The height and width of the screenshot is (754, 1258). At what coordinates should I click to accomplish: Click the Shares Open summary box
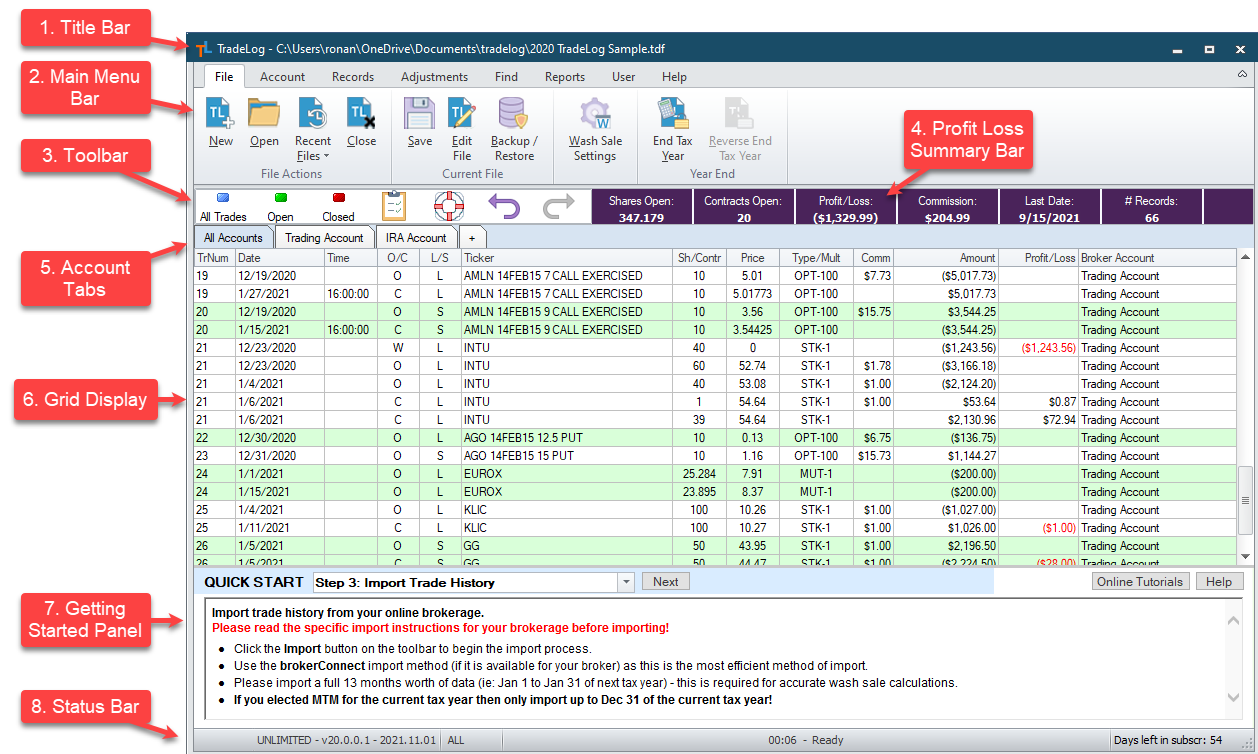641,208
